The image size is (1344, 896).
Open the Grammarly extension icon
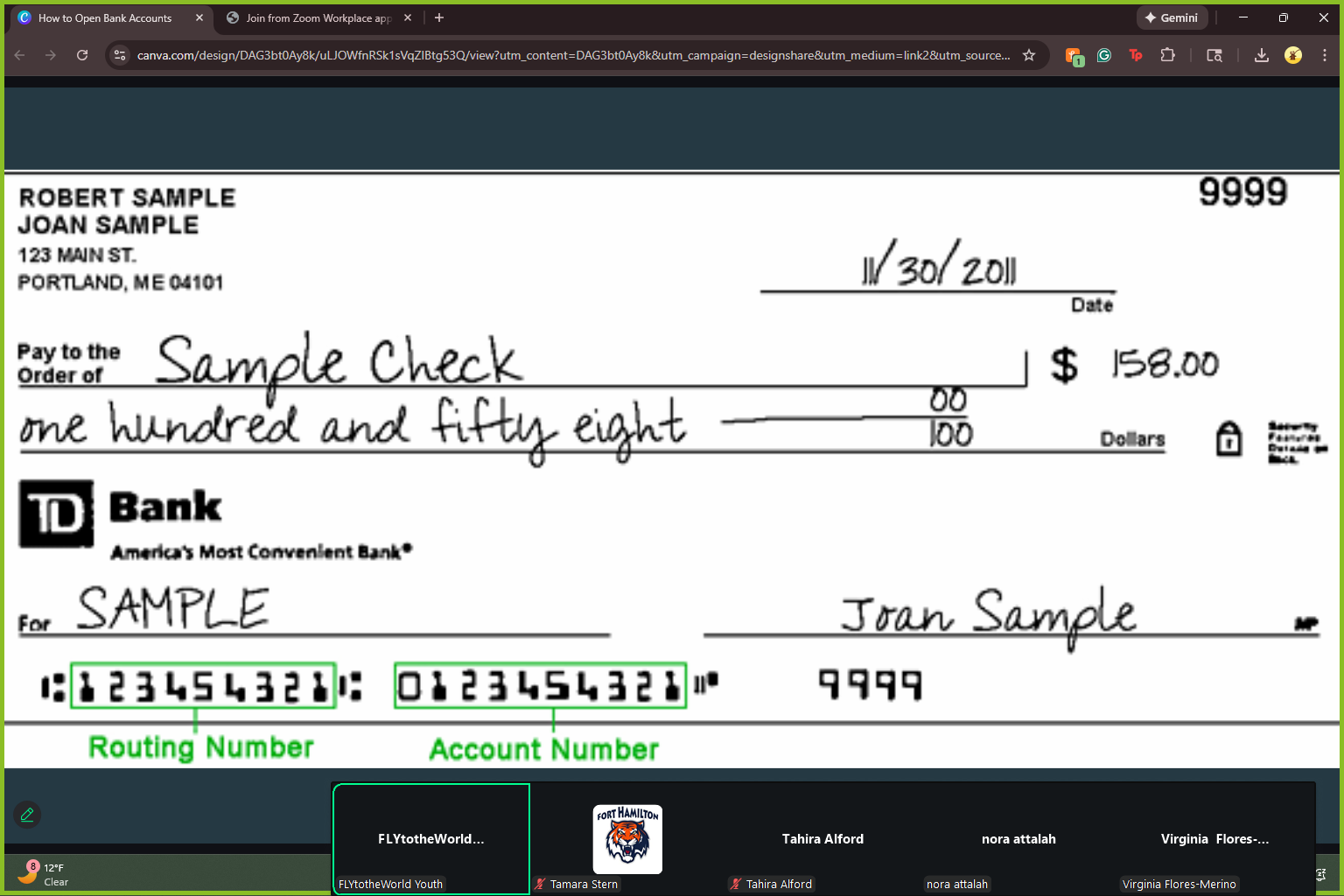click(1104, 55)
